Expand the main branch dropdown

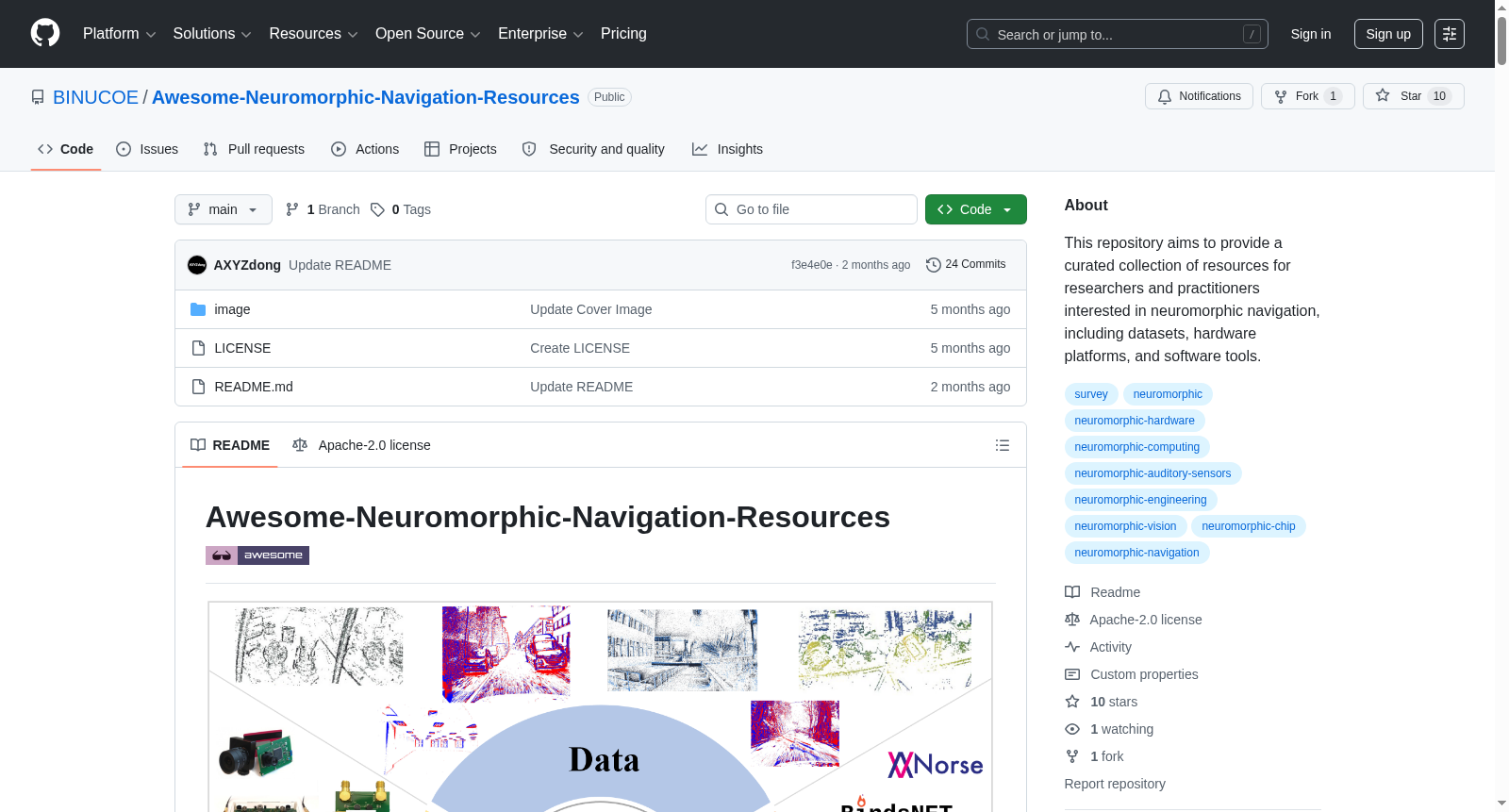click(224, 209)
